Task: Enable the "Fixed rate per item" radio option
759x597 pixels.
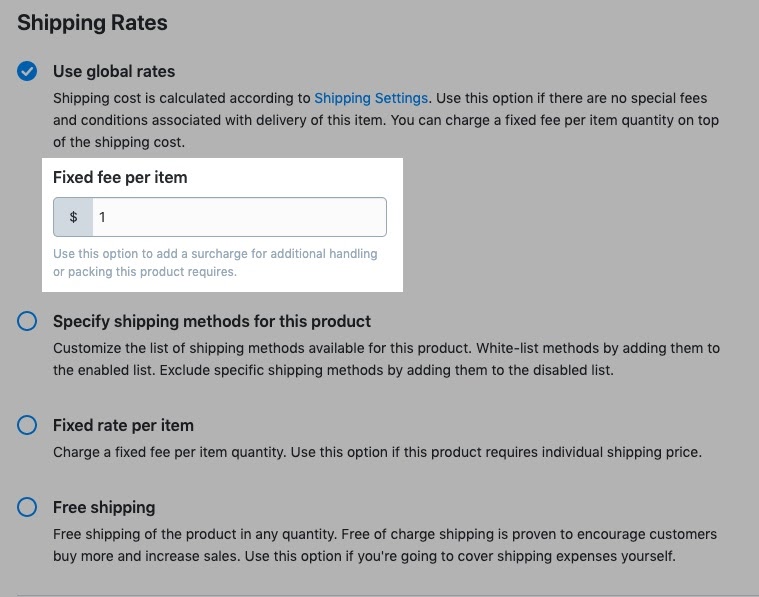Action: tap(28, 425)
